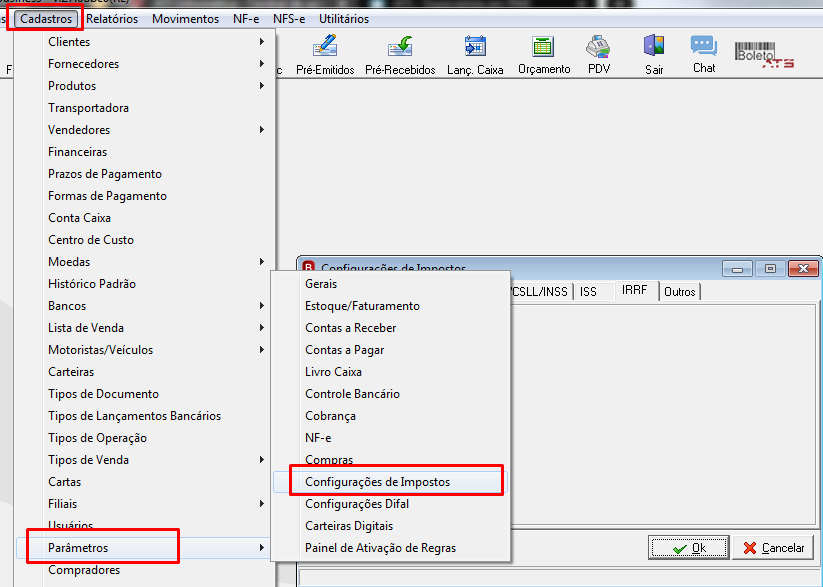Switch to the Outros tab

point(679,291)
